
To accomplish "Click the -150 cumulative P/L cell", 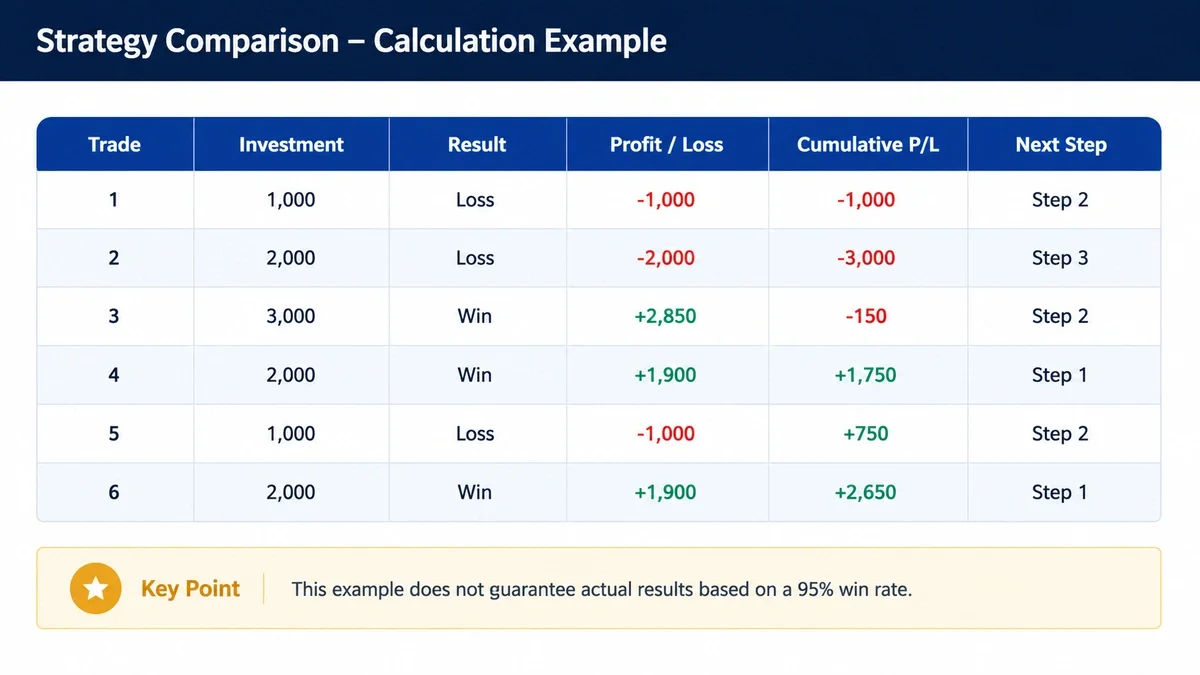I will (x=866, y=316).
